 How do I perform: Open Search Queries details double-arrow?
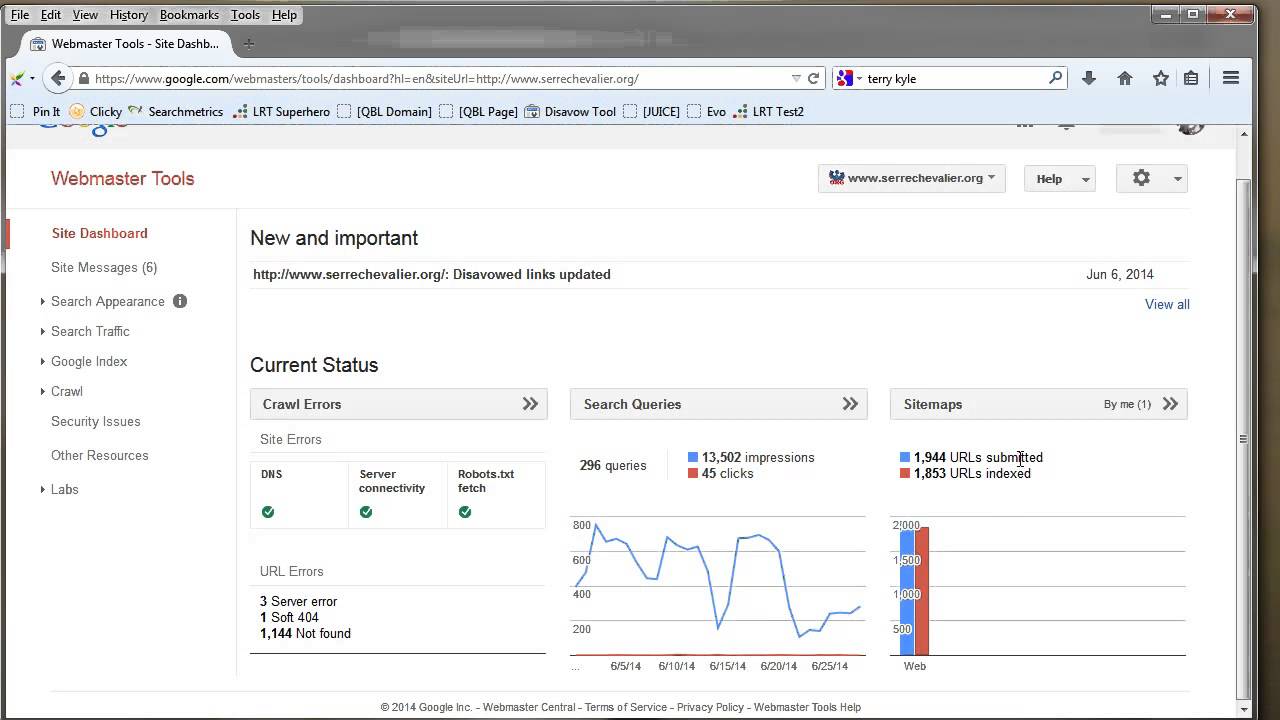tap(850, 404)
